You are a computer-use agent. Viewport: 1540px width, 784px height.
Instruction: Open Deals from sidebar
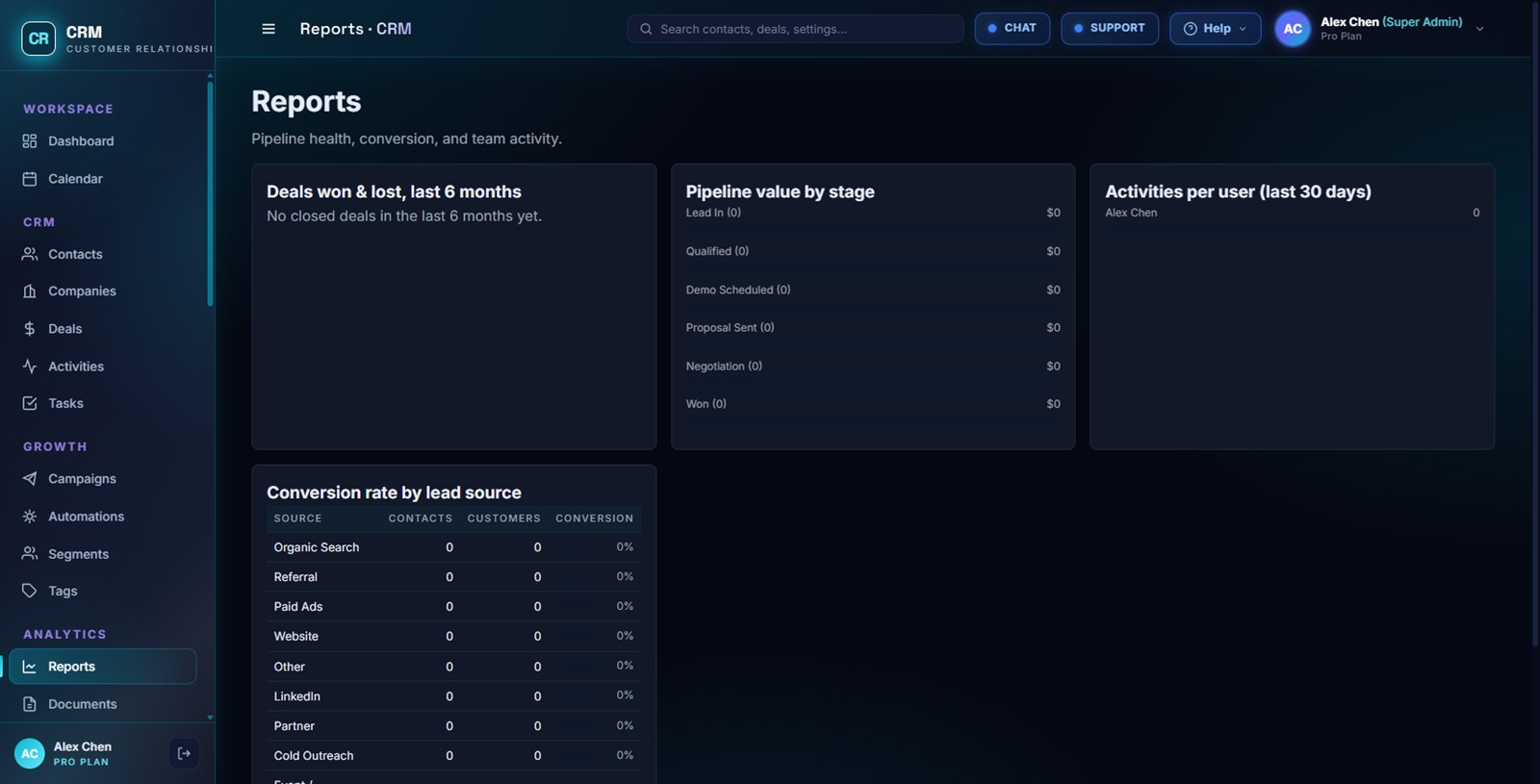(103, 329)
